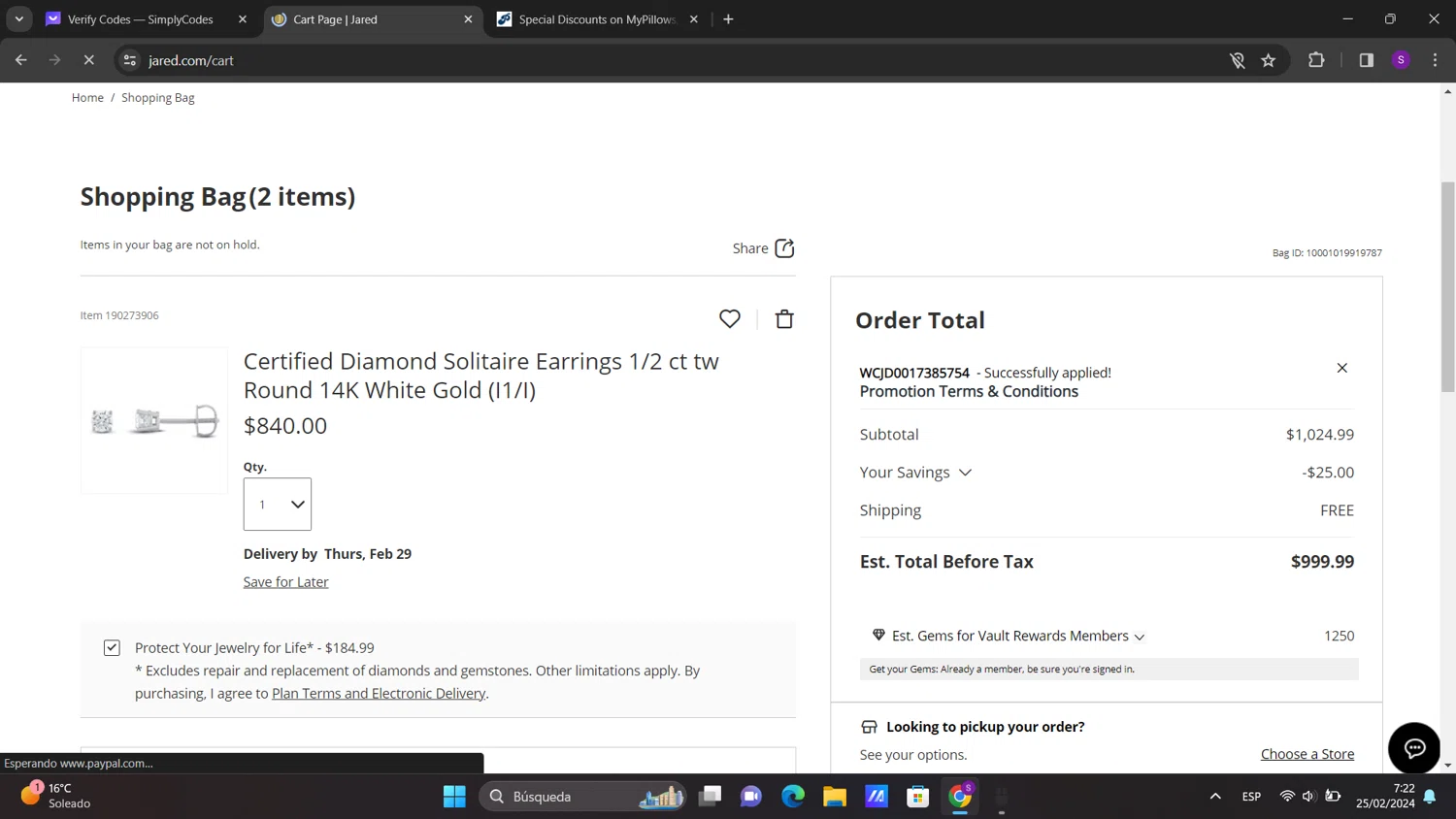Open the Windows Start menu

click(454, 797)
